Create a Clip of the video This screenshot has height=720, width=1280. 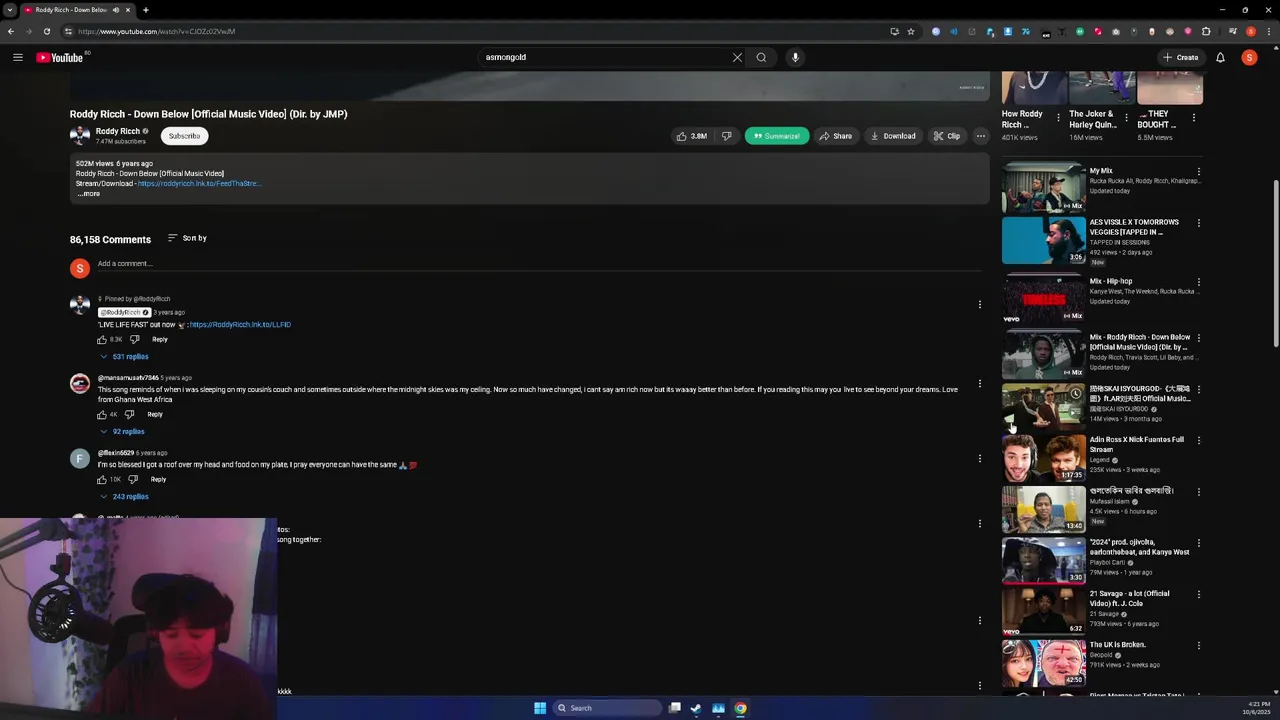[947, 136]
